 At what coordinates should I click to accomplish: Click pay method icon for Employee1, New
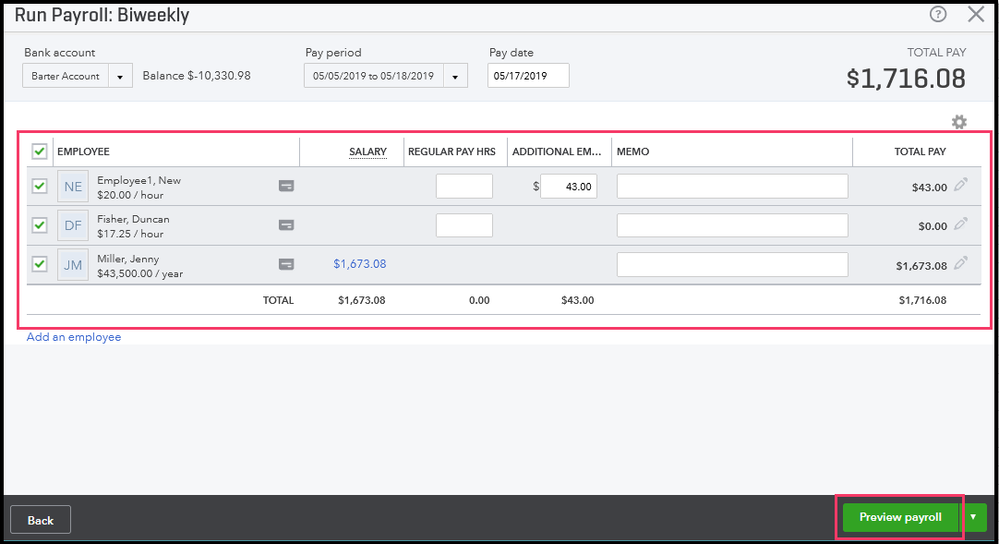[x=287, y=186]
